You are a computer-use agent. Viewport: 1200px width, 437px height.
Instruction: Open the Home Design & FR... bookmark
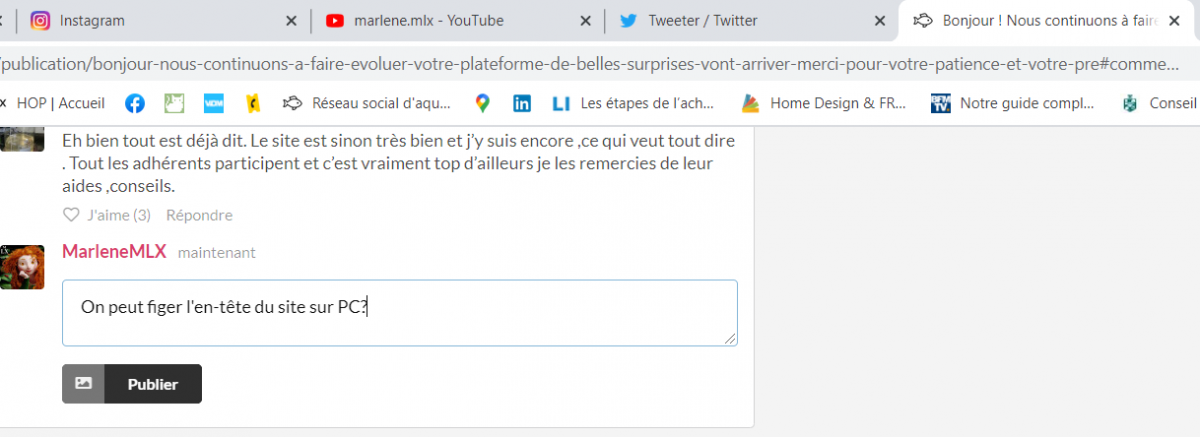pyautogui.click(x=824, y=102)
